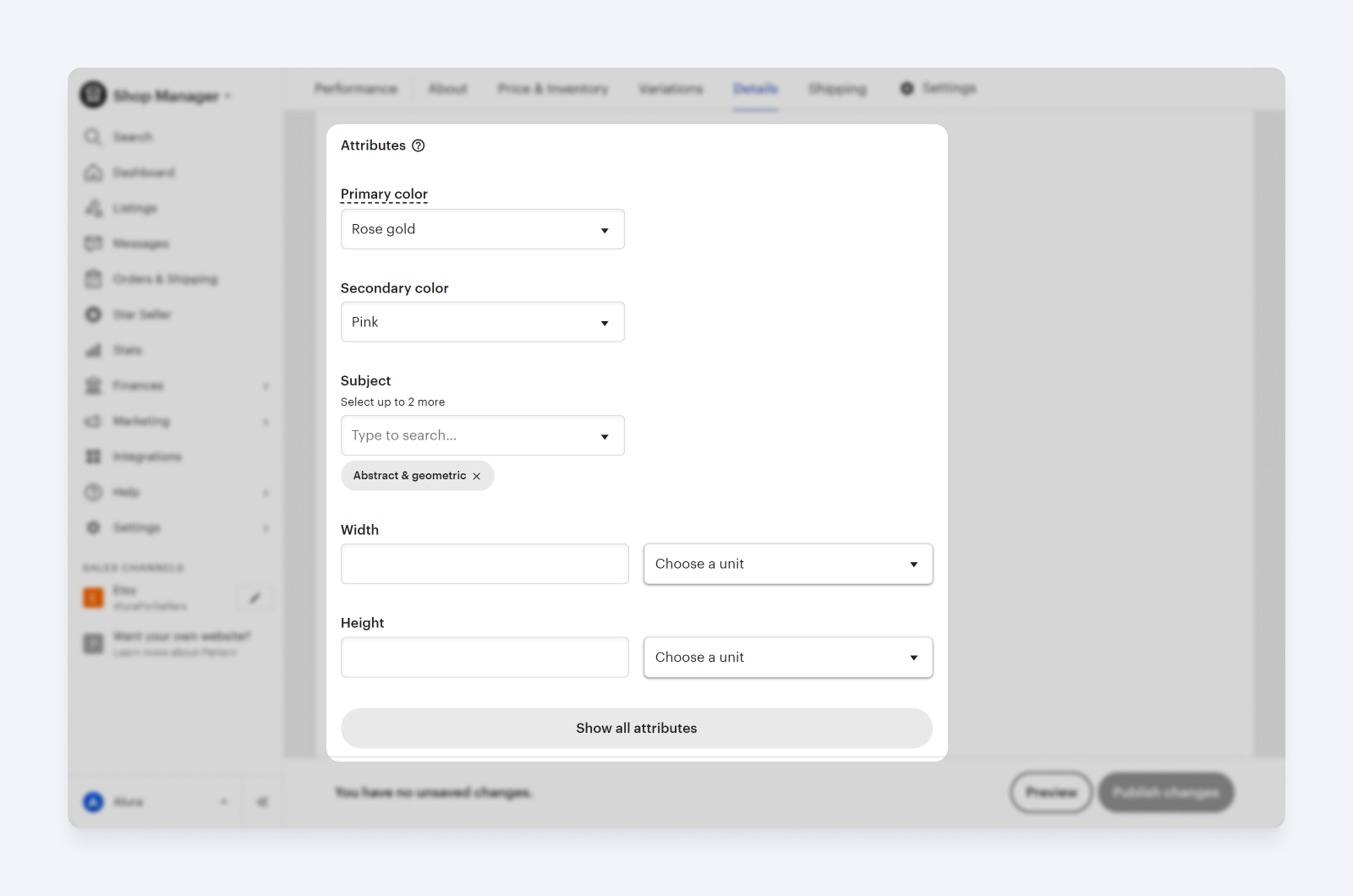Switch to the Performance tab
This screenshot has height=896, width=1353.
click(x=356, y=89)
